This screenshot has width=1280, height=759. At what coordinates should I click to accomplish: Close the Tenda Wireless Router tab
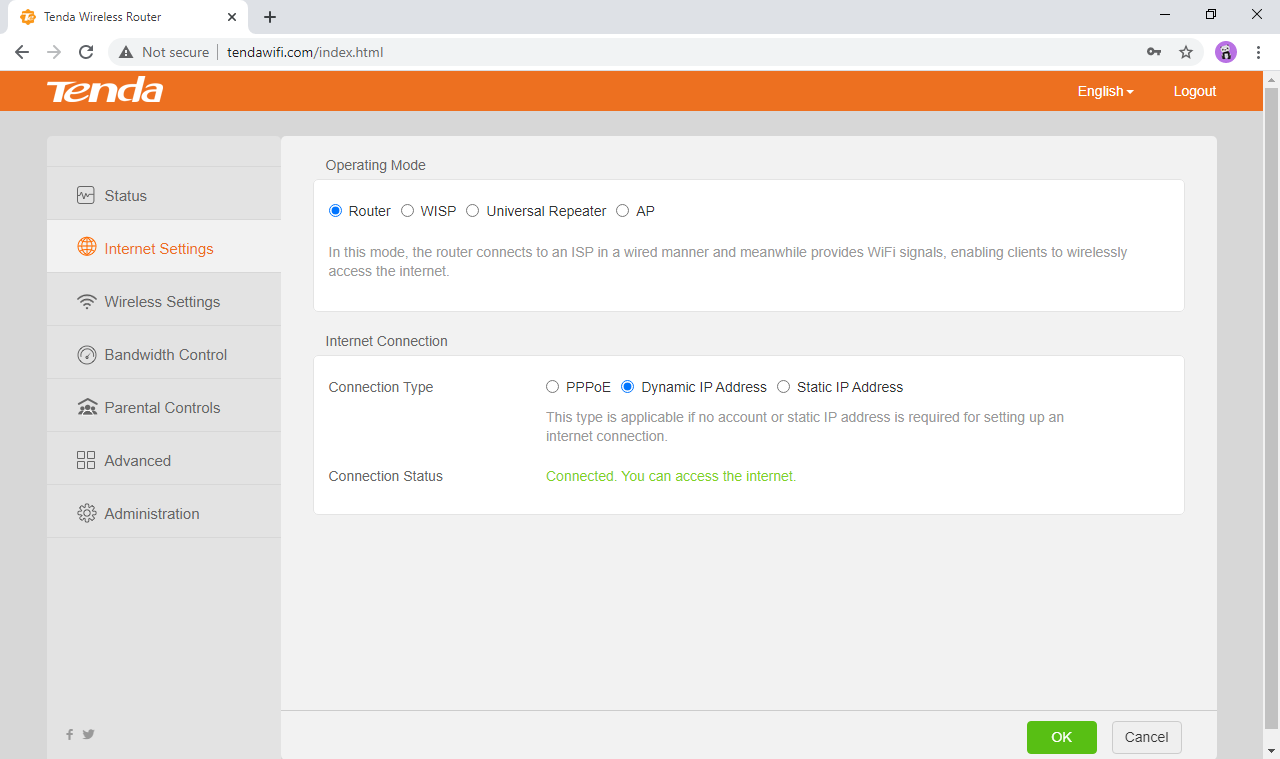(232, 17)
